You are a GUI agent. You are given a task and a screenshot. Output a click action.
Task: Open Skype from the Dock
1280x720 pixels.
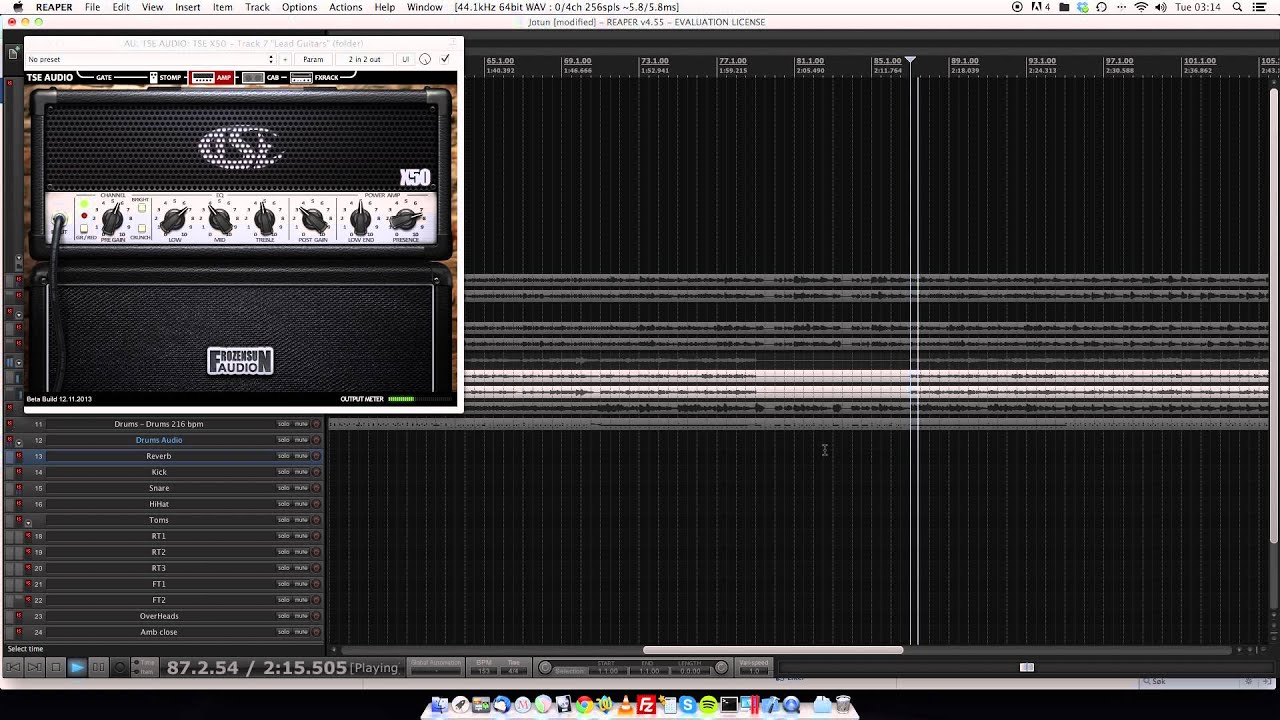[688, 706]
